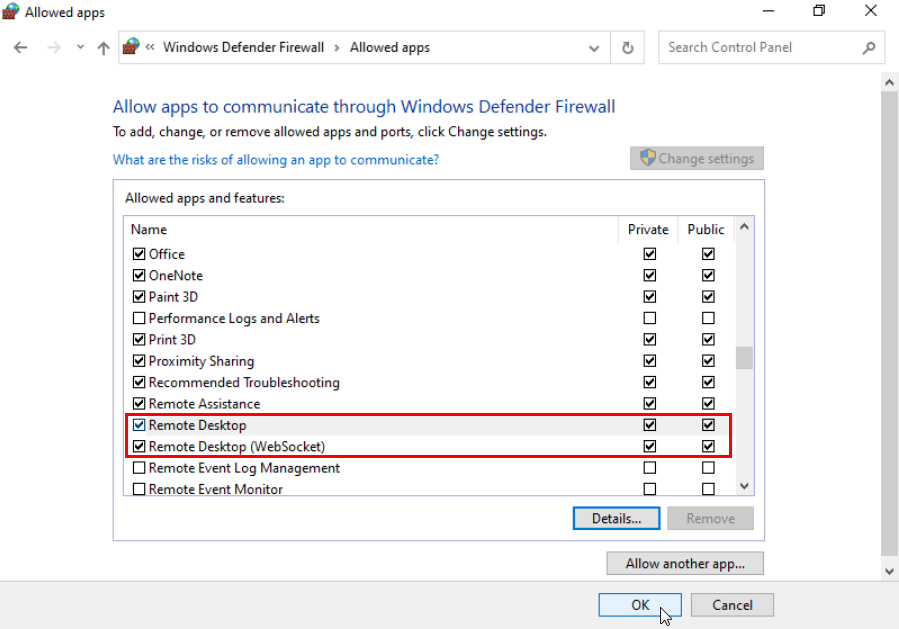This screenshot has width=899, height=629.
Task: Toggle the Proximity Sharing checkbox
Action: click(x=139, y=361)
